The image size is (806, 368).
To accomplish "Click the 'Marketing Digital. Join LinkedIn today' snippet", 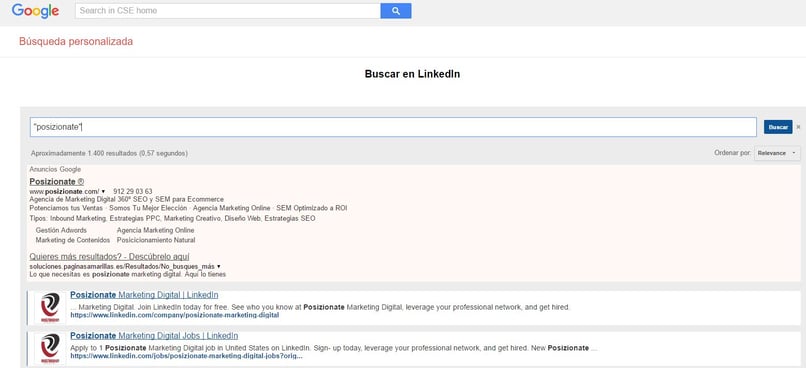I will (x=320, y=307).
